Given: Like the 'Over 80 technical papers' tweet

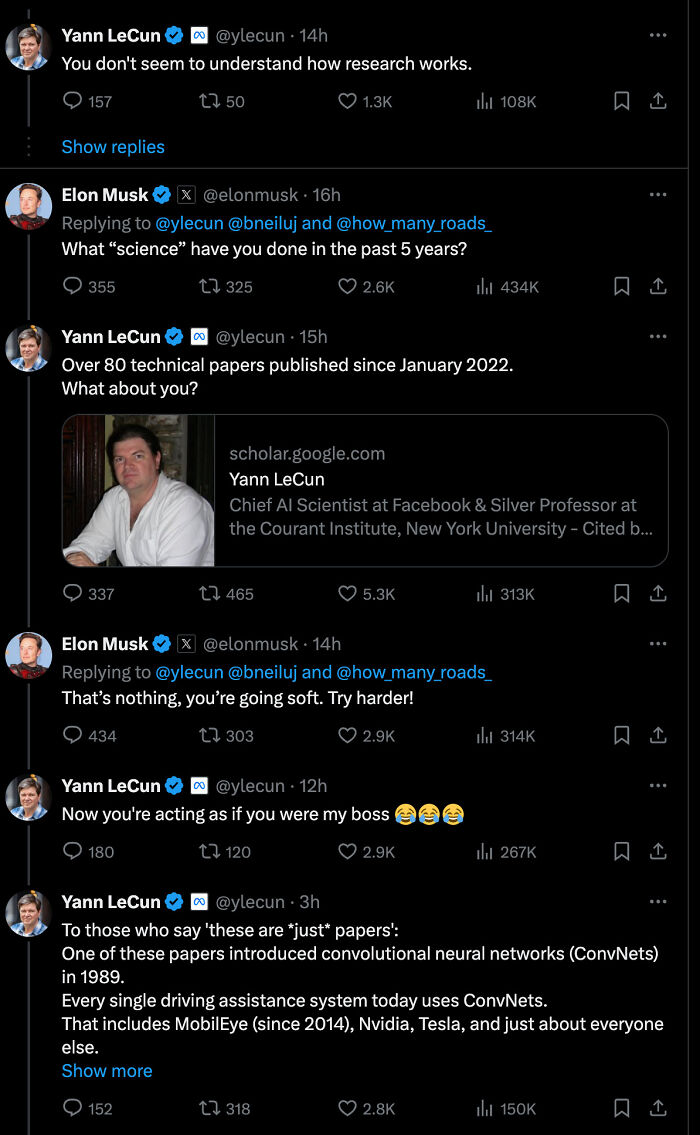Looking at the screenshot, I should [x=347, y=594].
